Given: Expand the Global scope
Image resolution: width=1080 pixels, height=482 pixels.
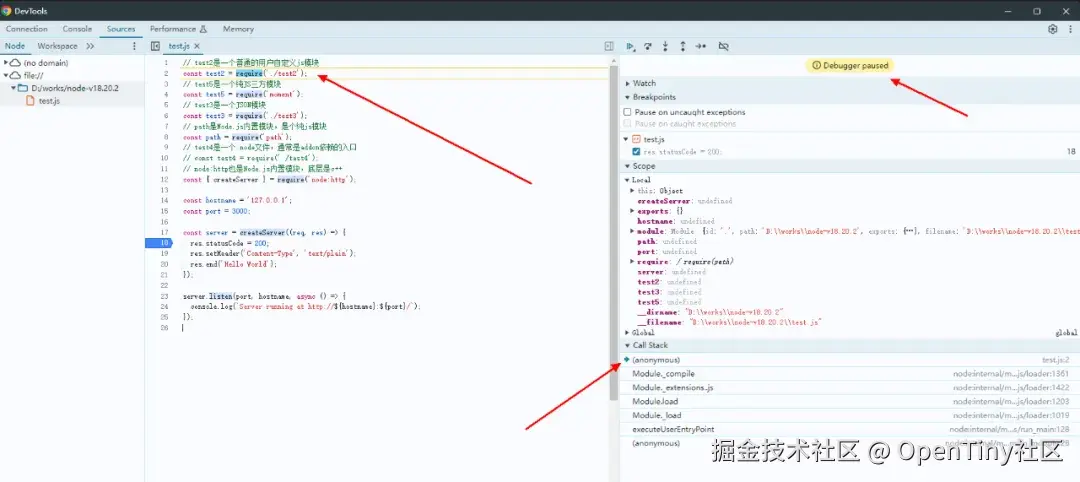Looking at the screenshot, I should pyautogui.click(x=627, y=333).
